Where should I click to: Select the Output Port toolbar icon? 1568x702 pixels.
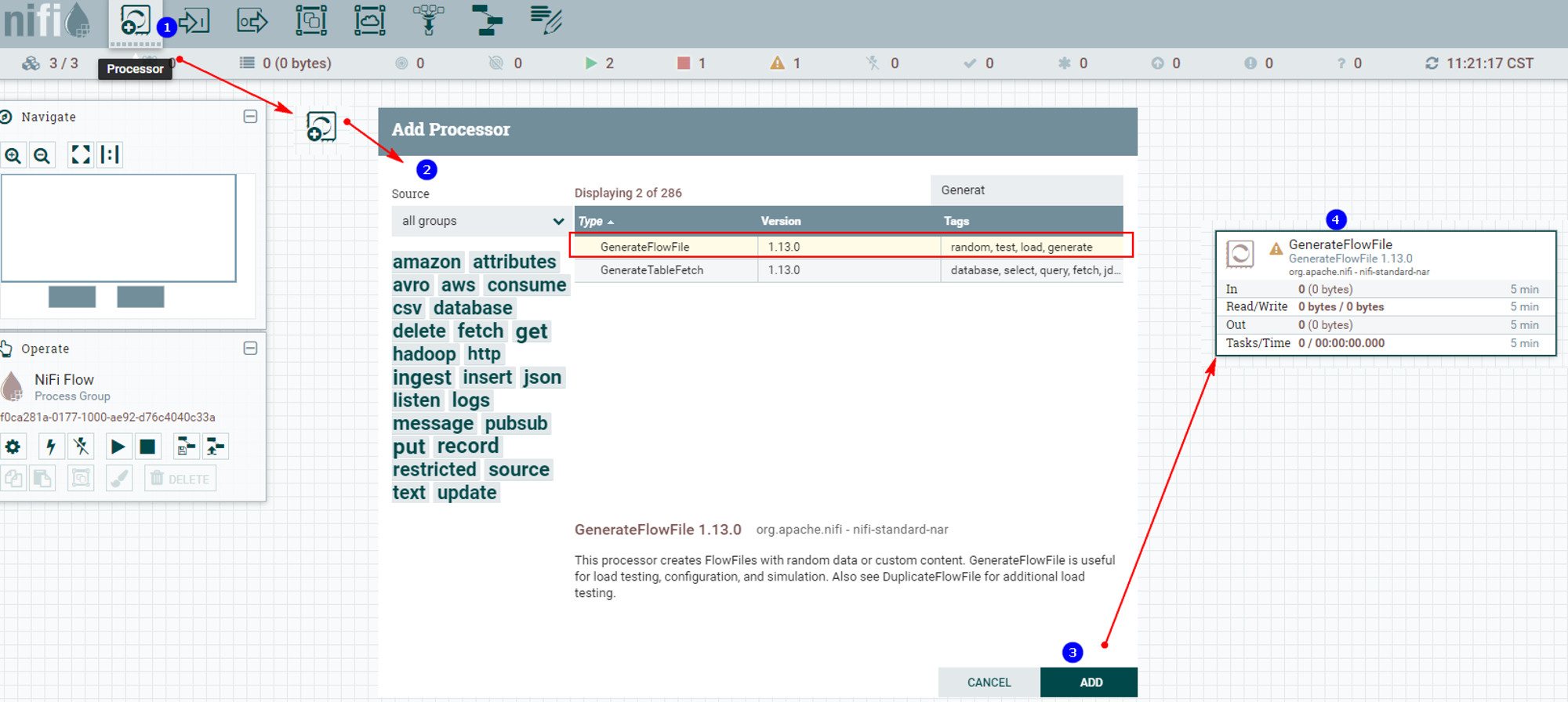point(252,21)
